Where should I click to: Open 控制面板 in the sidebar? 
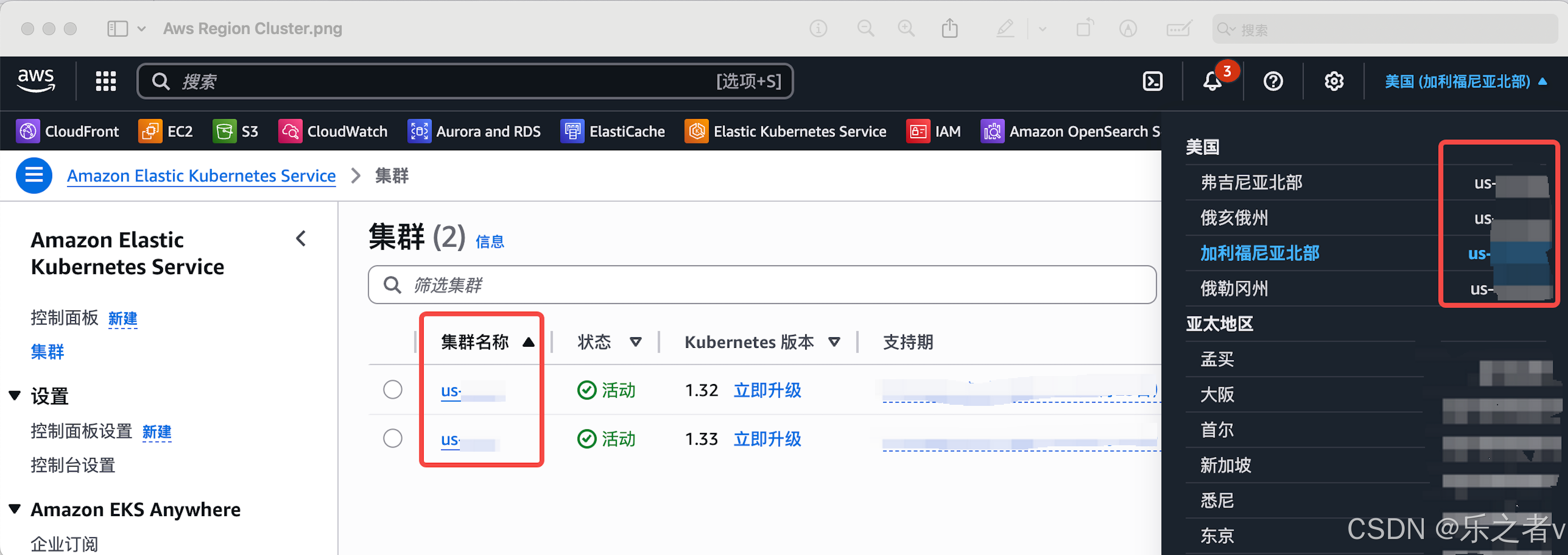[64, 317]
